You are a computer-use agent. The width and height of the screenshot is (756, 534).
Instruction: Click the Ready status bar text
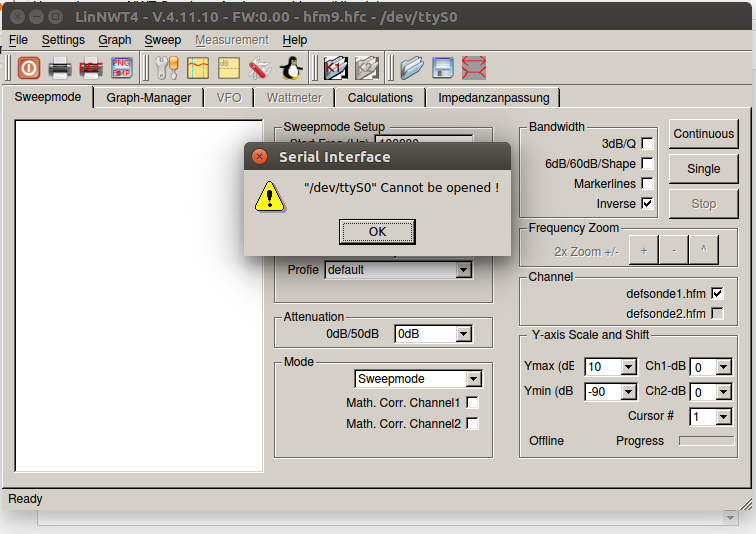point(25,499)
